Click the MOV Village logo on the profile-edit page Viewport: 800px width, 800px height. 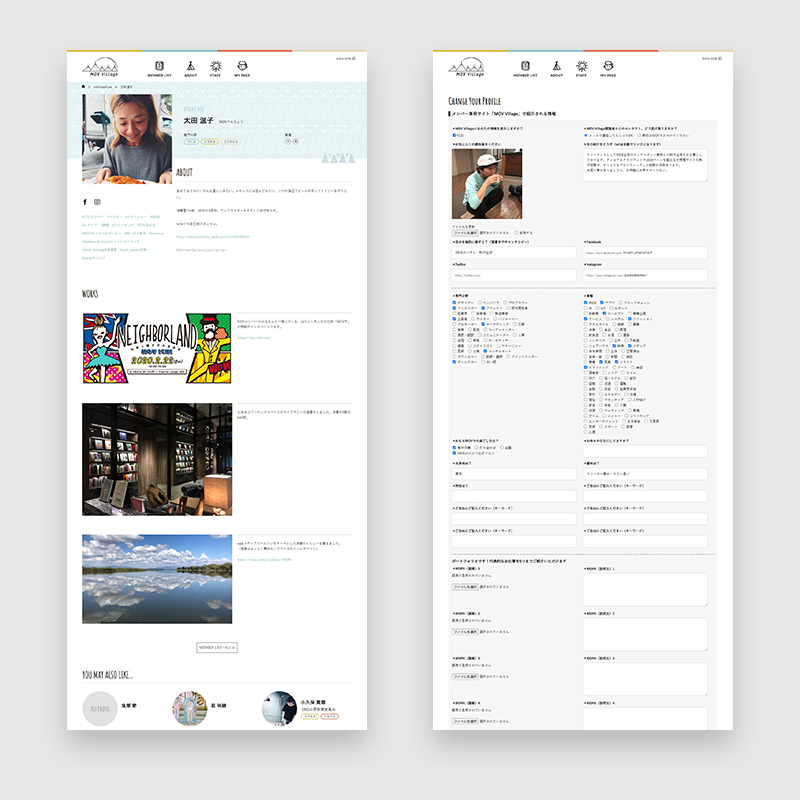coord(468,67)
